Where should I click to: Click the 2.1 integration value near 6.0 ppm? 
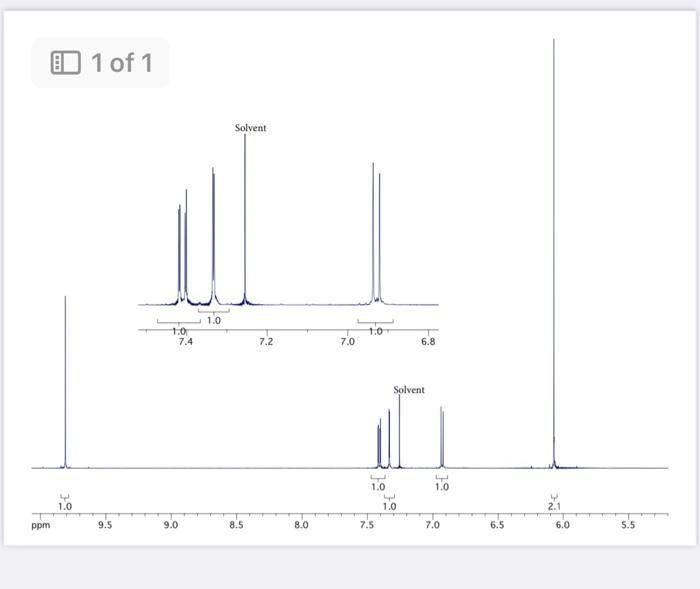(554, 506)
